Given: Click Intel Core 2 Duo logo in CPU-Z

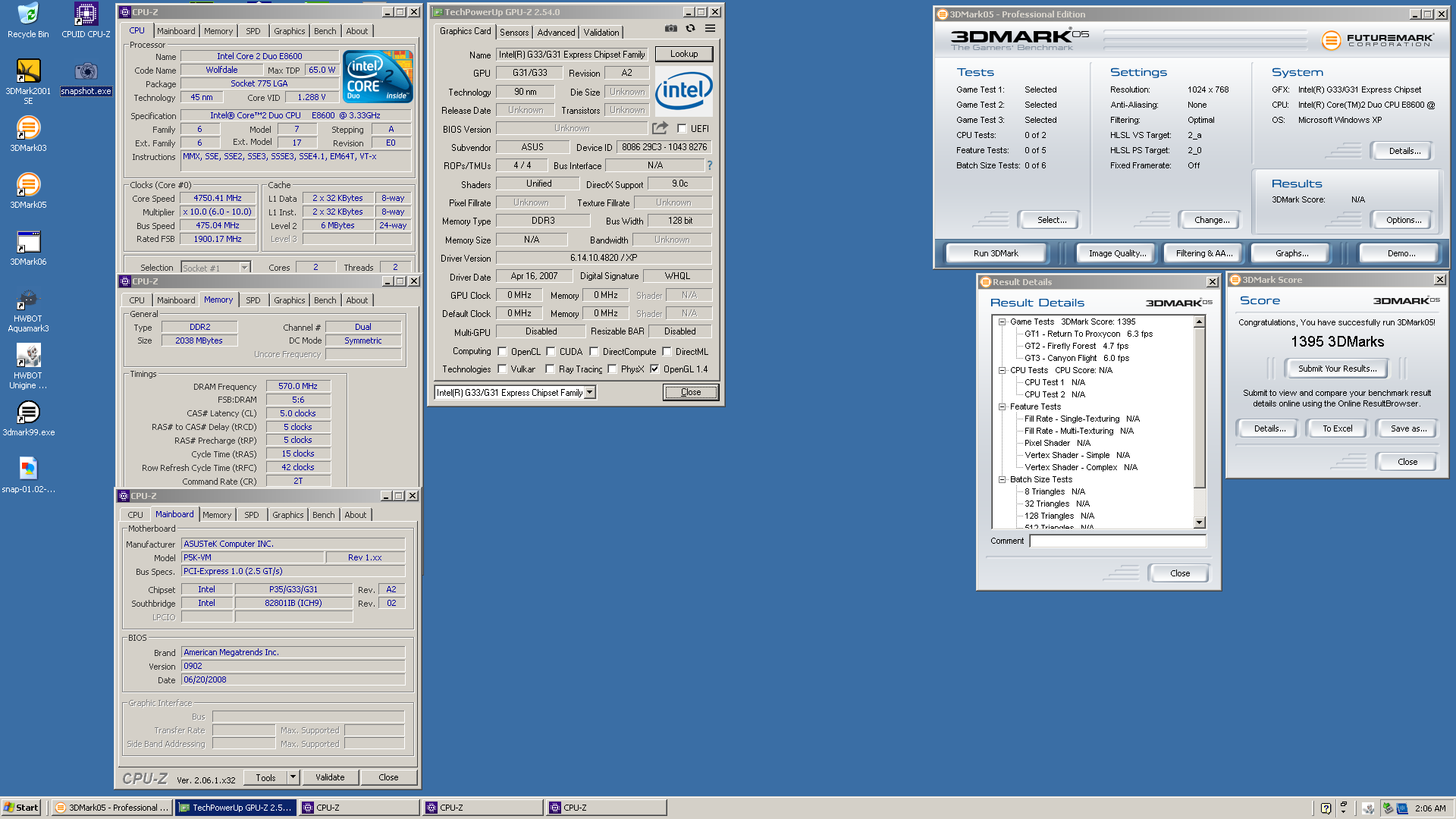Looking at the screenshot, I should point(378,76).
